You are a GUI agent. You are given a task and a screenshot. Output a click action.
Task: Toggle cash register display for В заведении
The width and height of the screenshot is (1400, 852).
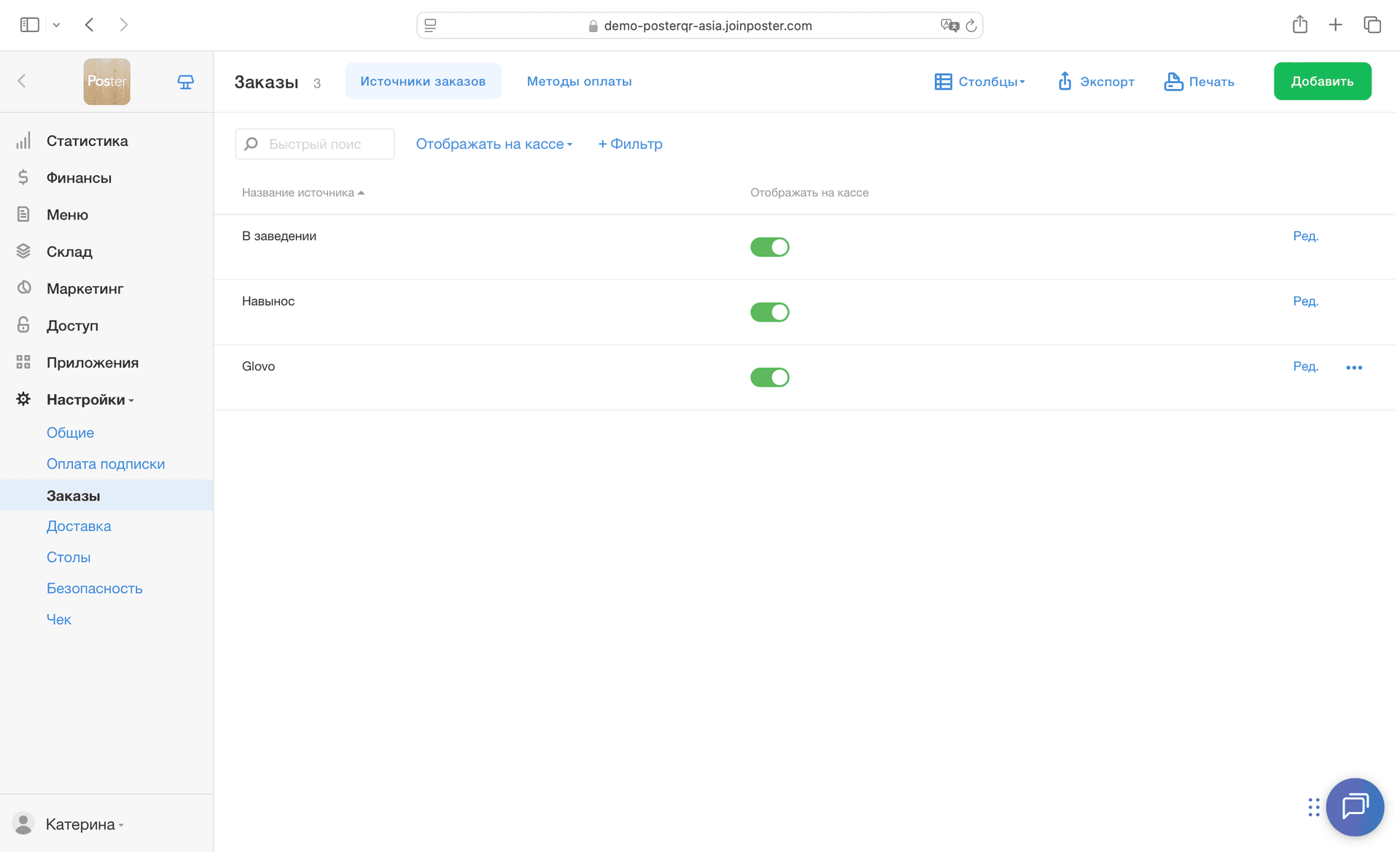[769, 247]
